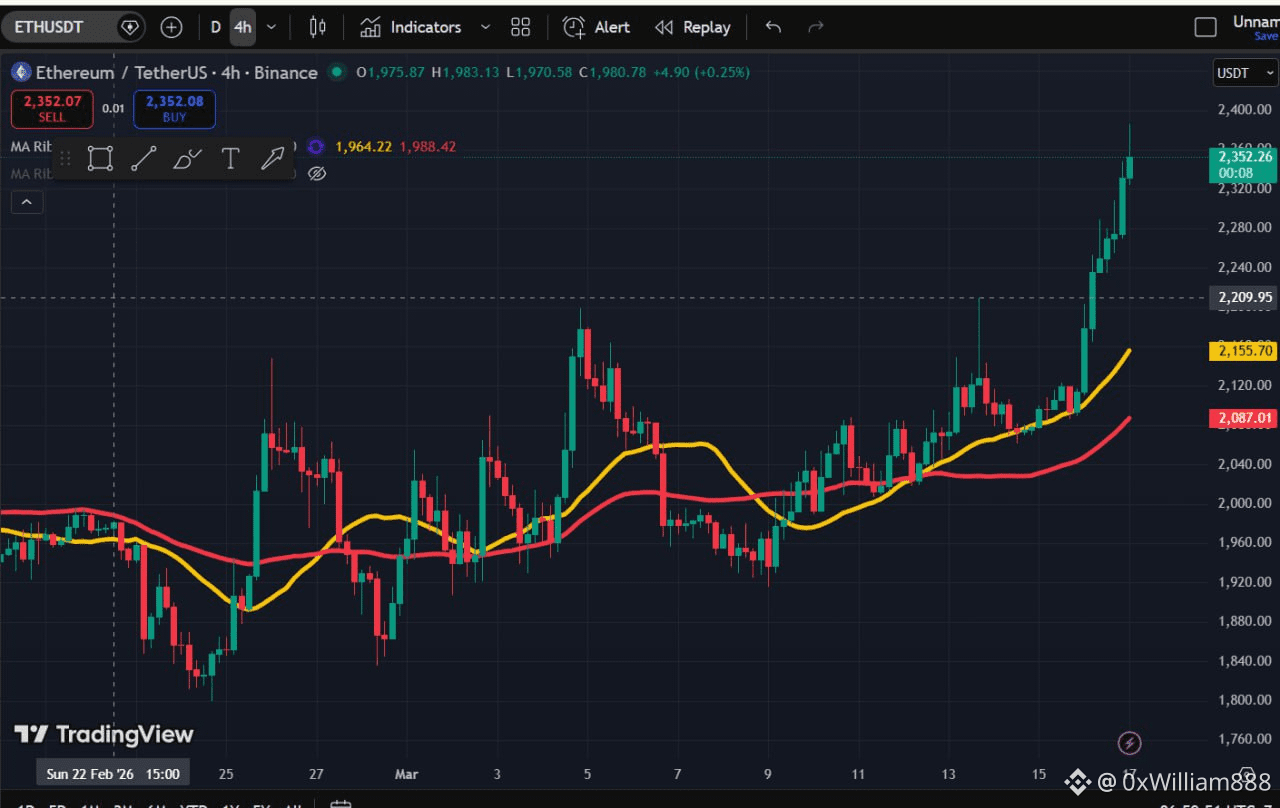This screenshot has width=1280, height=808.
Task: Click the red 1,988.42 MA value
Action: click(428, 146)
